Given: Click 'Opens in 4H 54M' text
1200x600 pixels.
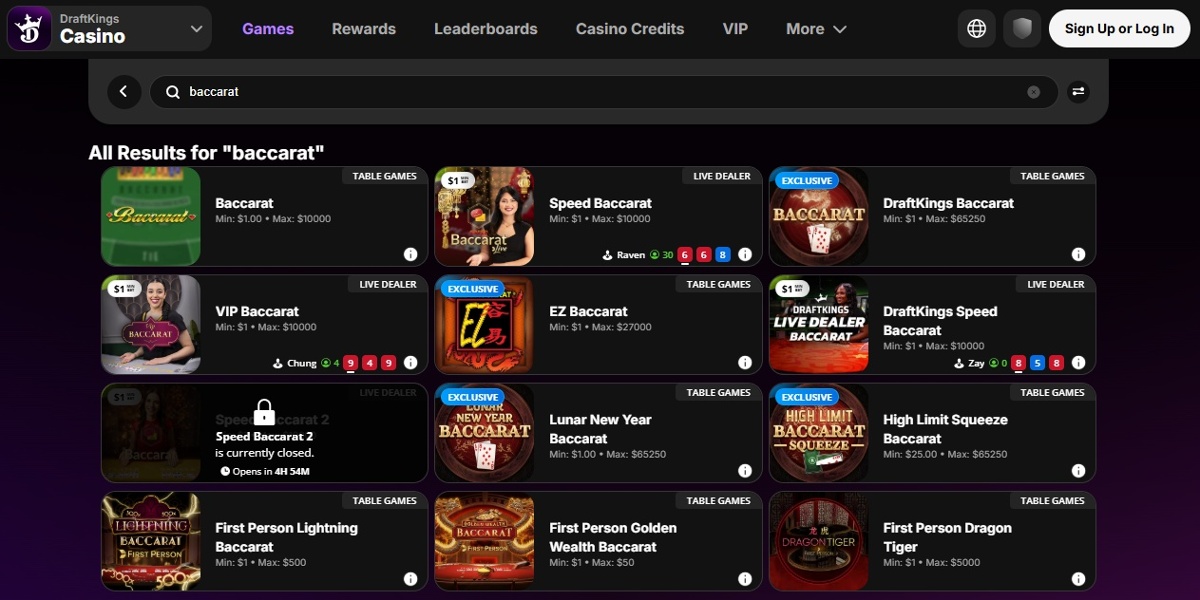Looking at the screenshot, I should pos(271,471).
